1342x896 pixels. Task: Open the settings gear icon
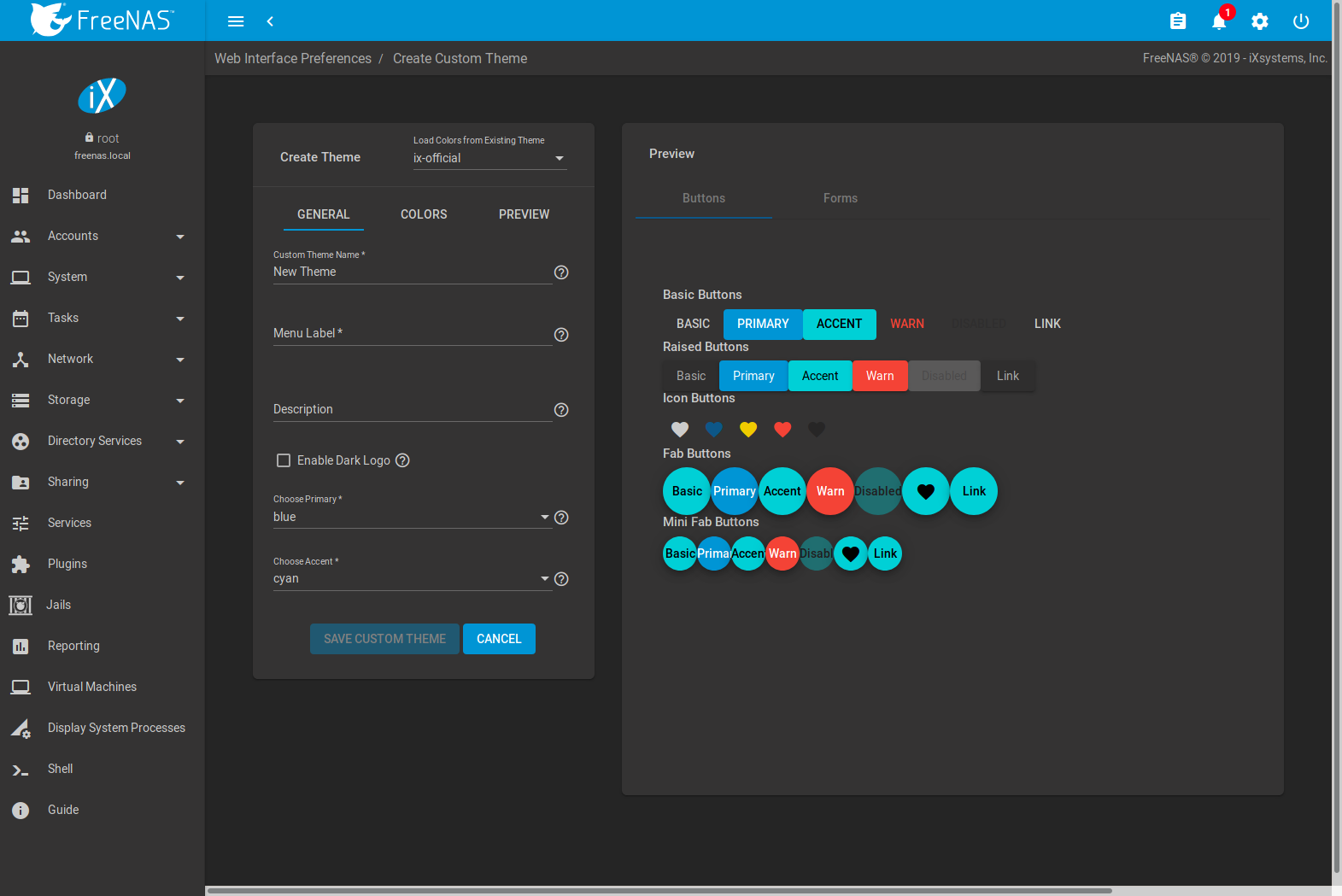pyautogui.click(x=1260, y=21)
